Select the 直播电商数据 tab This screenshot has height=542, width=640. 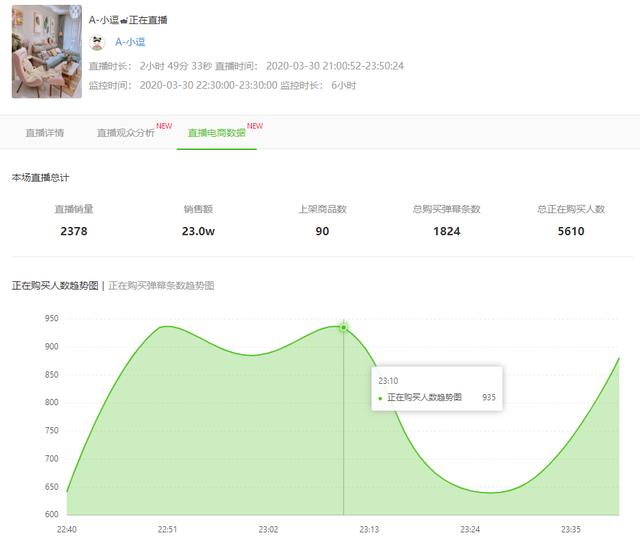(217, 133)
